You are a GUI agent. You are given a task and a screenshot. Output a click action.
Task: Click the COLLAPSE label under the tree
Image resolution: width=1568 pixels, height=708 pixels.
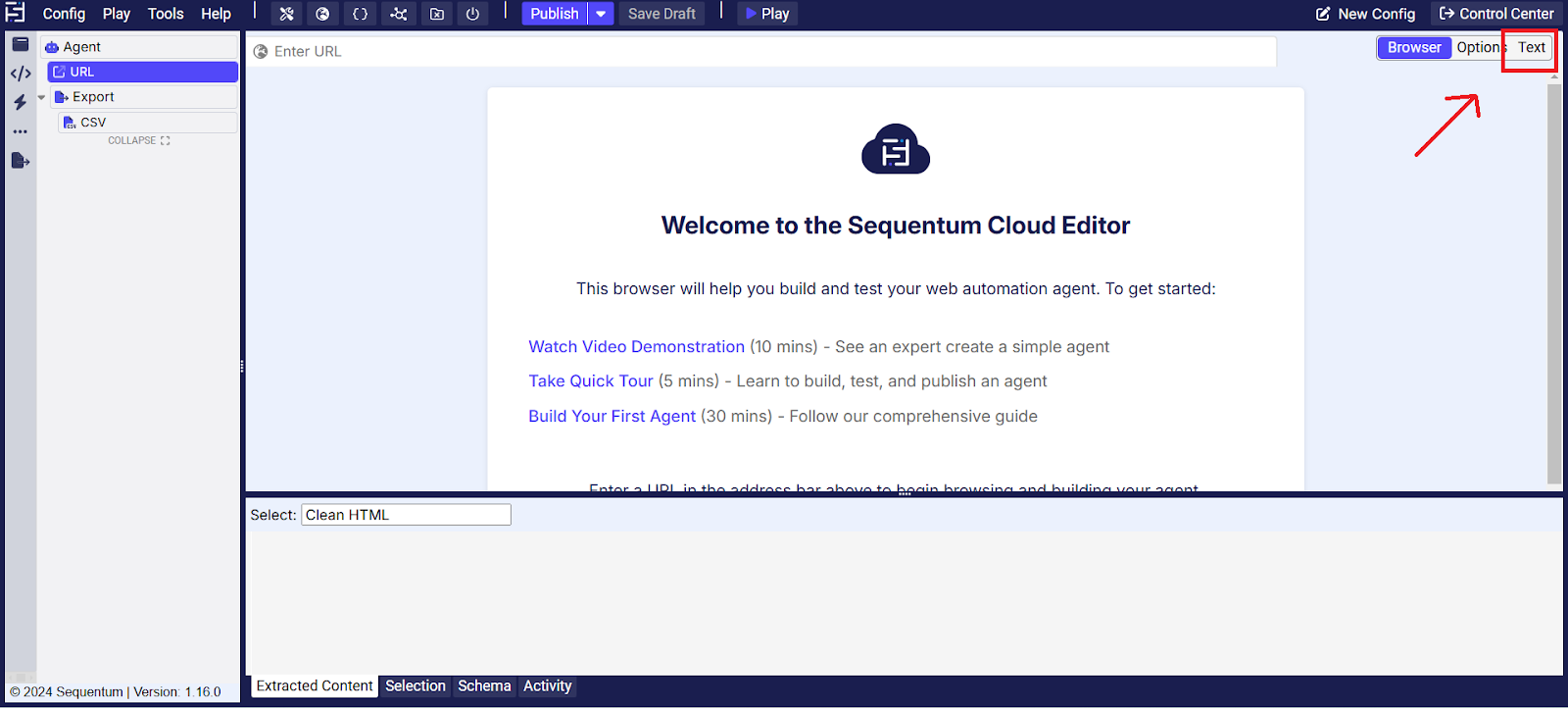pos(132,141)
